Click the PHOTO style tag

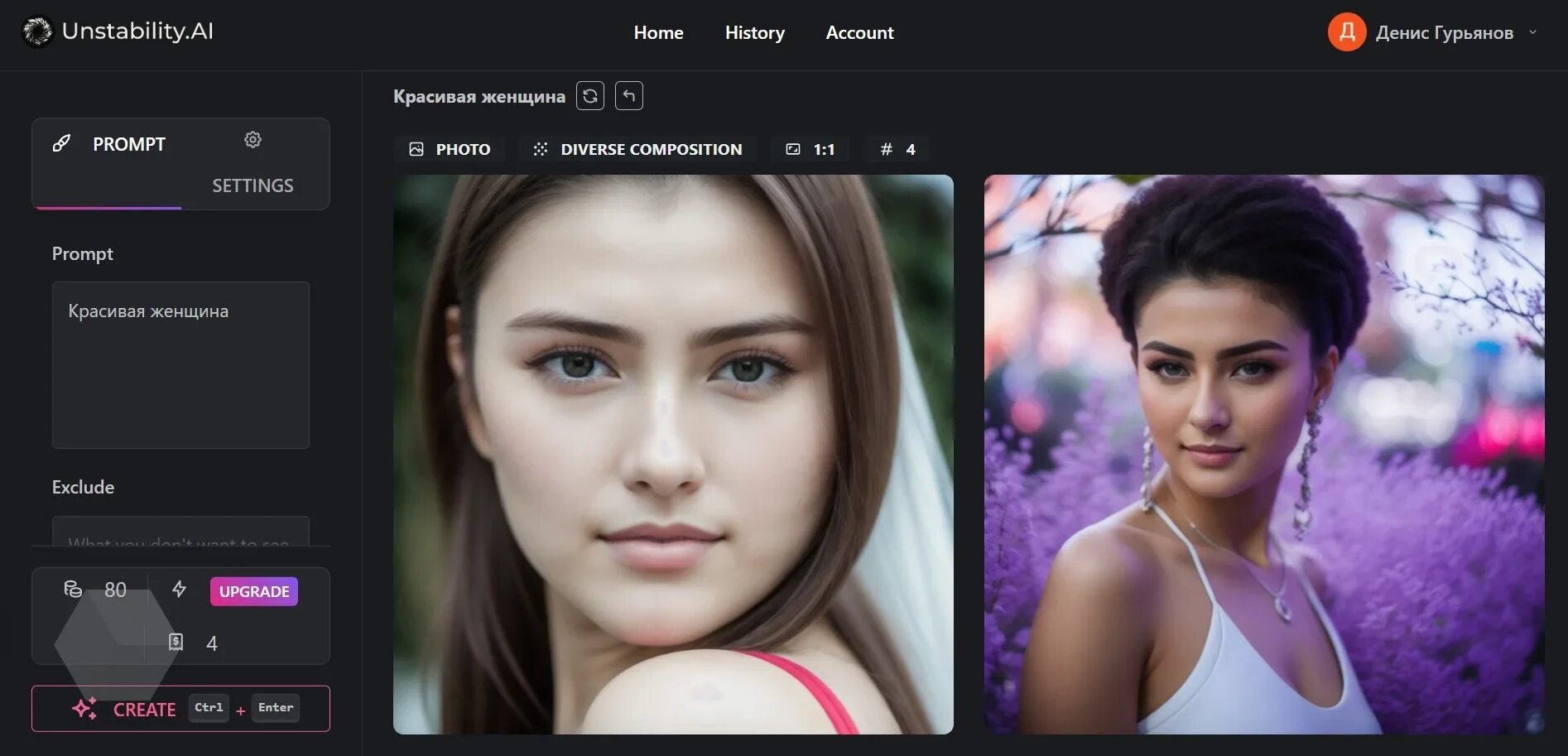pos(450,149)
